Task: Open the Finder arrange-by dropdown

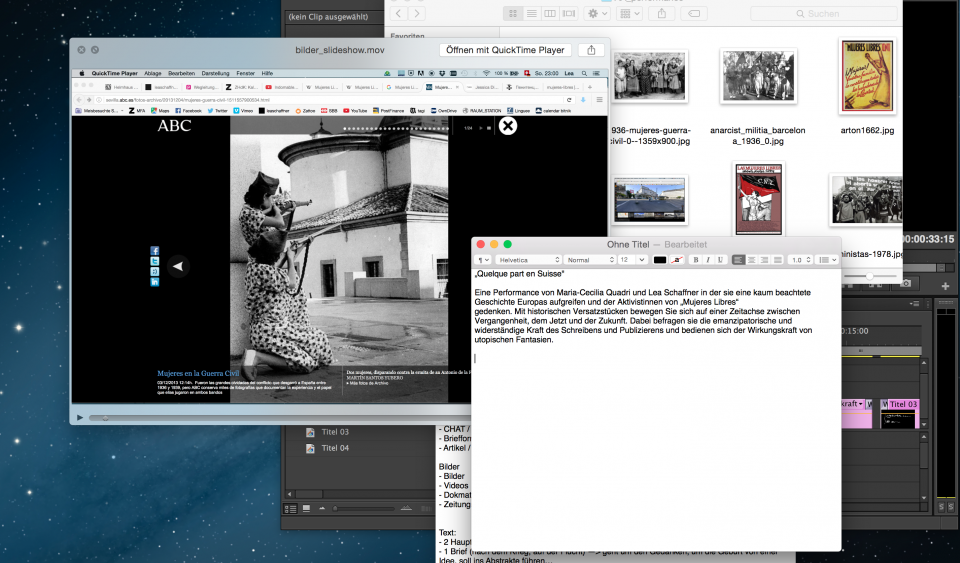Action: click(629, 13)
